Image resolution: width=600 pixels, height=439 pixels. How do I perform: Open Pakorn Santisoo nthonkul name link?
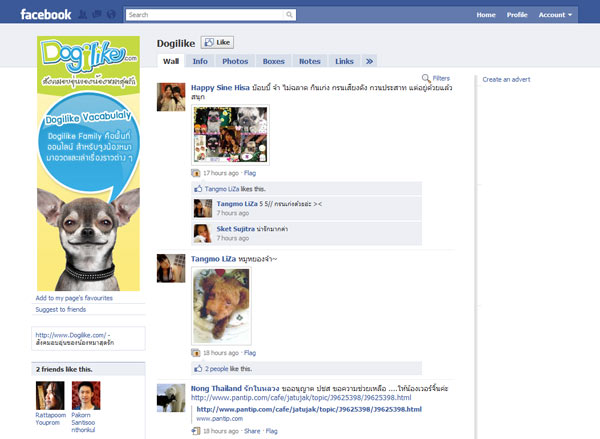tap(83, 423)
